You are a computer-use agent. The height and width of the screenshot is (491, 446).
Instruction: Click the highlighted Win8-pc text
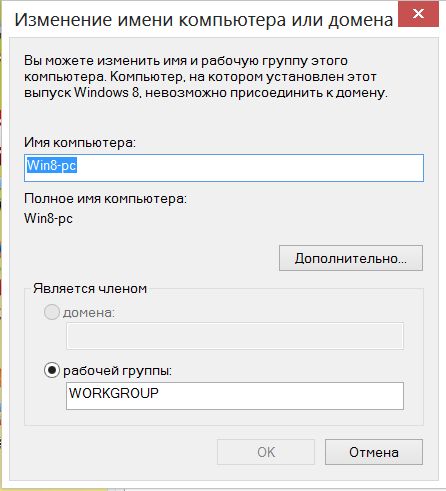tap(52, 165)
